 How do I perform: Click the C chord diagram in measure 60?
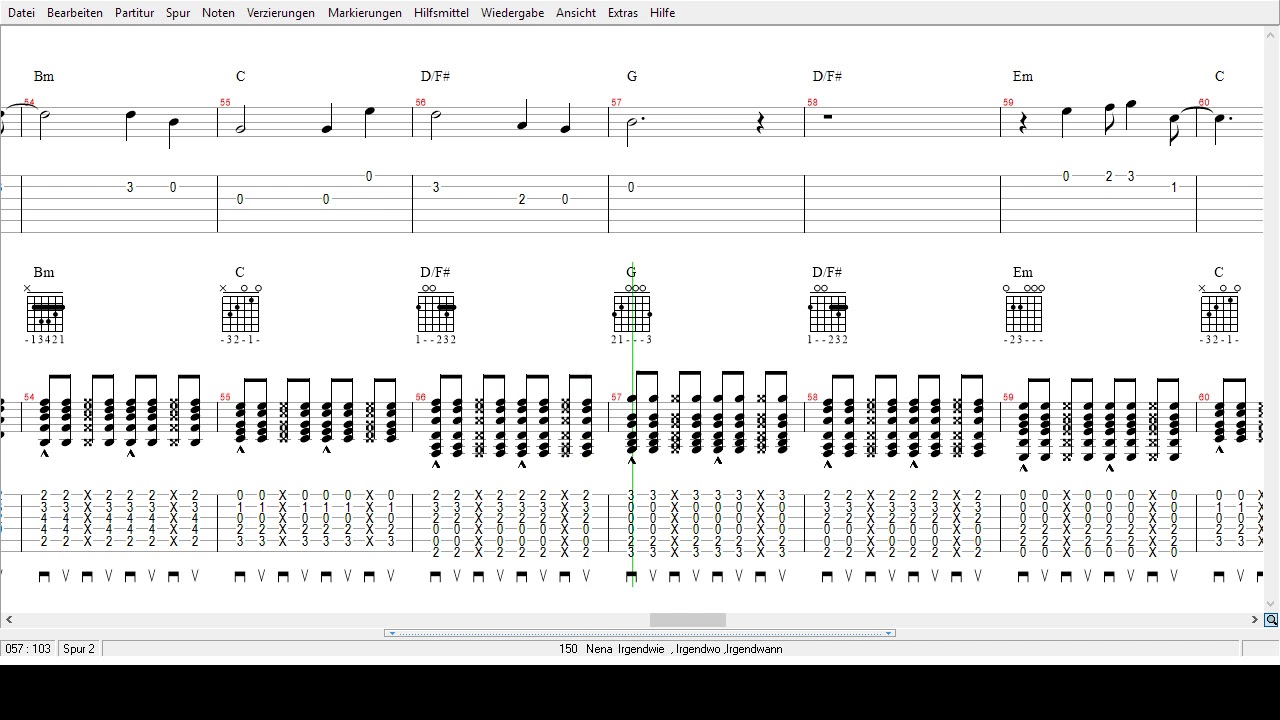tap(1220, 309)
